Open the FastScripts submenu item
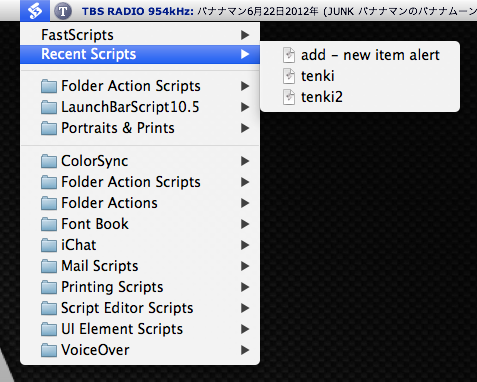The width and height of the screenshot is (477, 382). [x=140, y=35]
